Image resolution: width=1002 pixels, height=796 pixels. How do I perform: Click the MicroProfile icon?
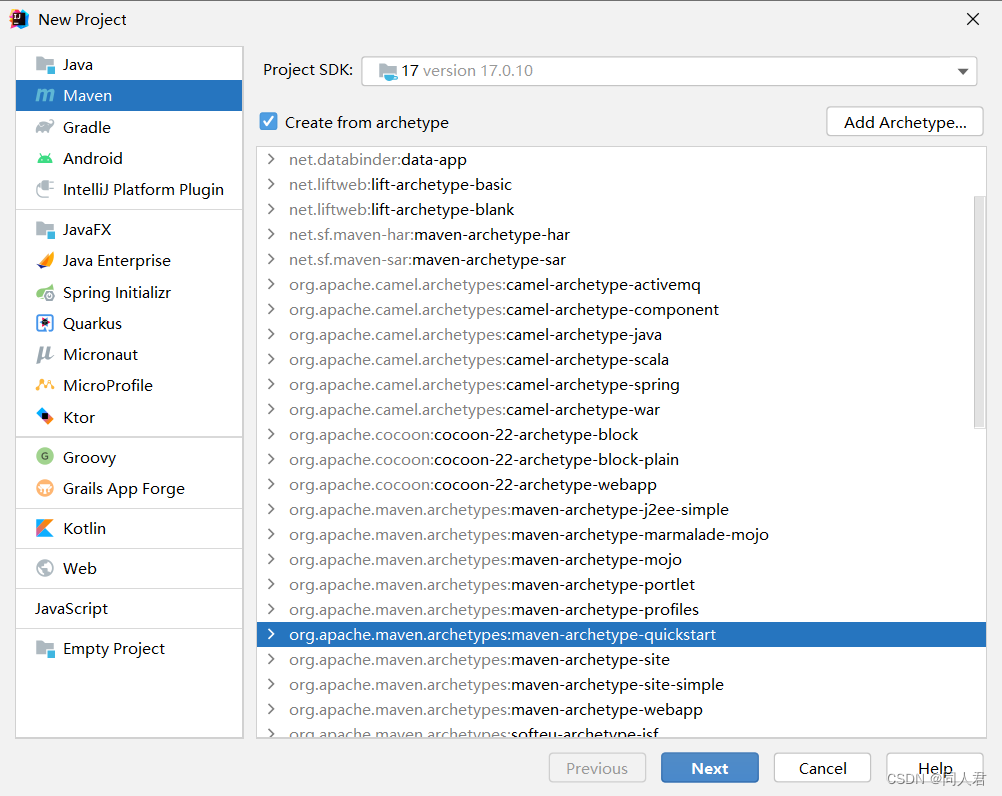(x=45, y=385)
